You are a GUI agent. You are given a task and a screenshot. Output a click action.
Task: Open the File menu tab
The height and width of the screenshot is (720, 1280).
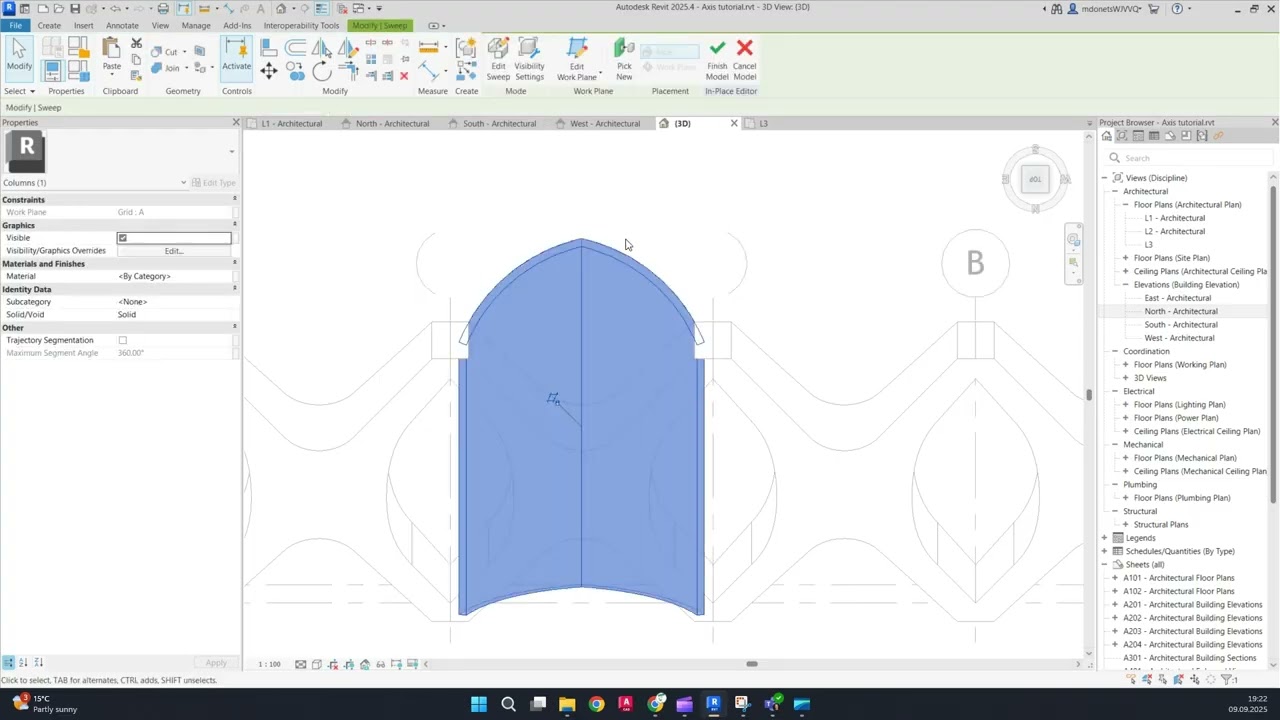(15, 25)
